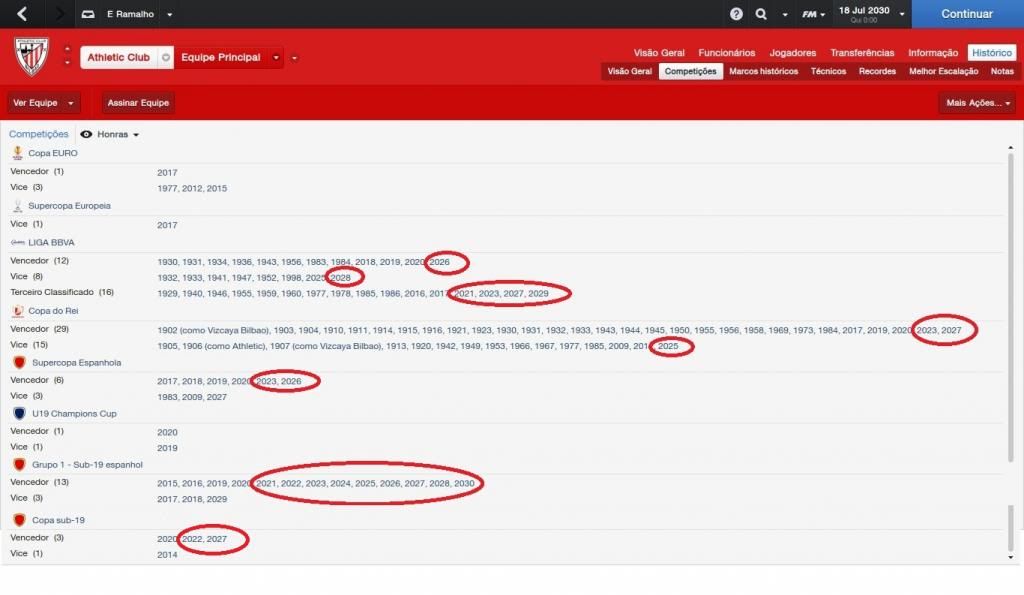The width and height of the screenshot is (1024, 595).
Task: Open the help question mark icon
Action: [x=736, y=14]
